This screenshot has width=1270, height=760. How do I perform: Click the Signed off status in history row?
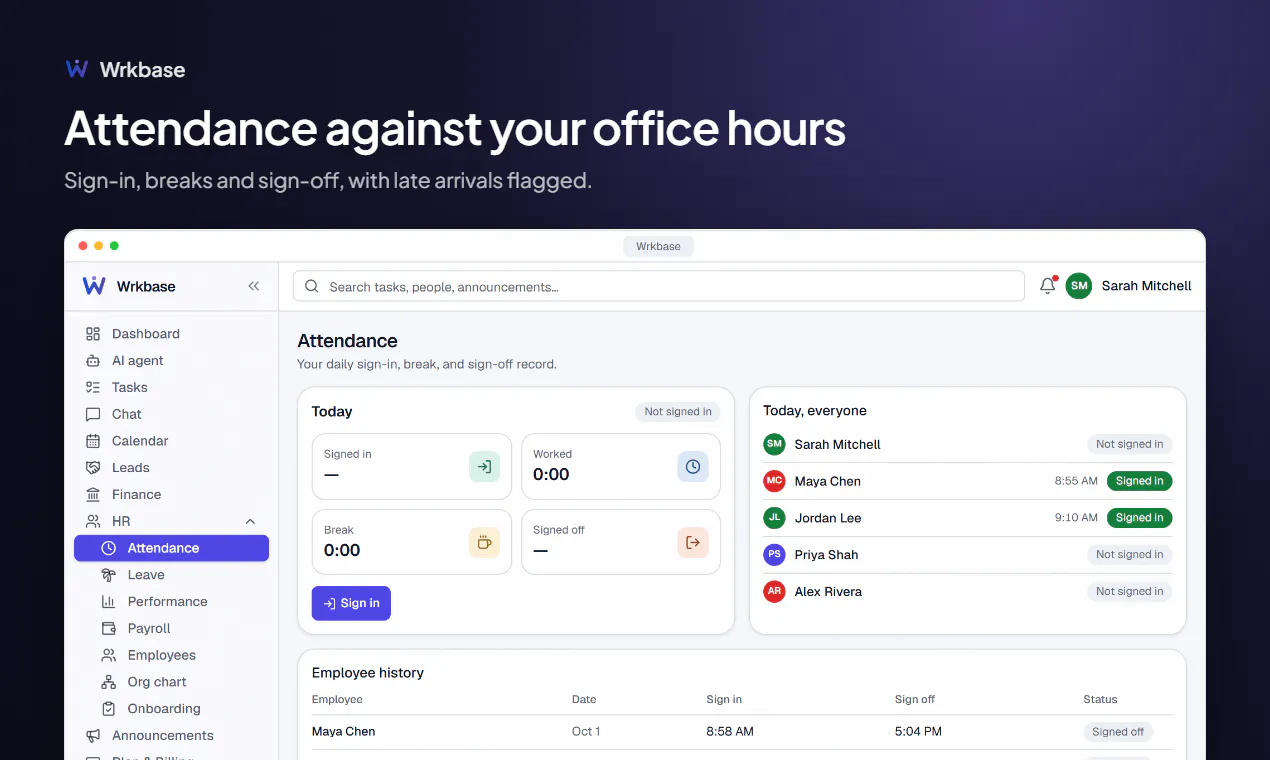(x=1118, y=732)
